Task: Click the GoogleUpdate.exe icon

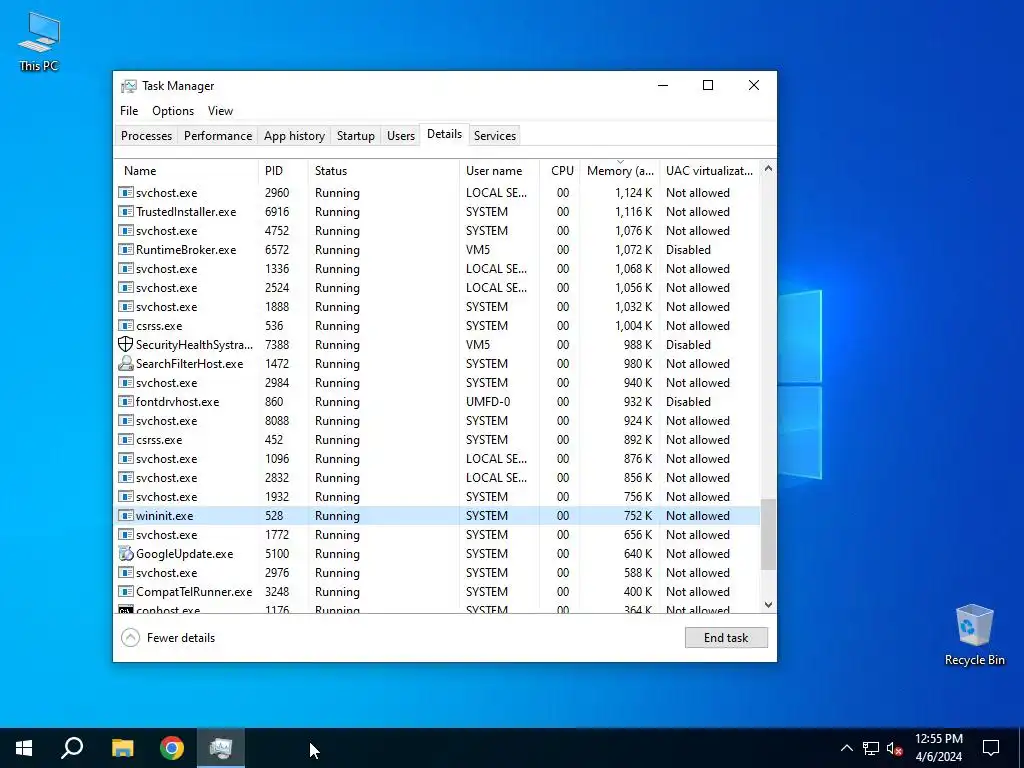Action: tap(125, 554)
